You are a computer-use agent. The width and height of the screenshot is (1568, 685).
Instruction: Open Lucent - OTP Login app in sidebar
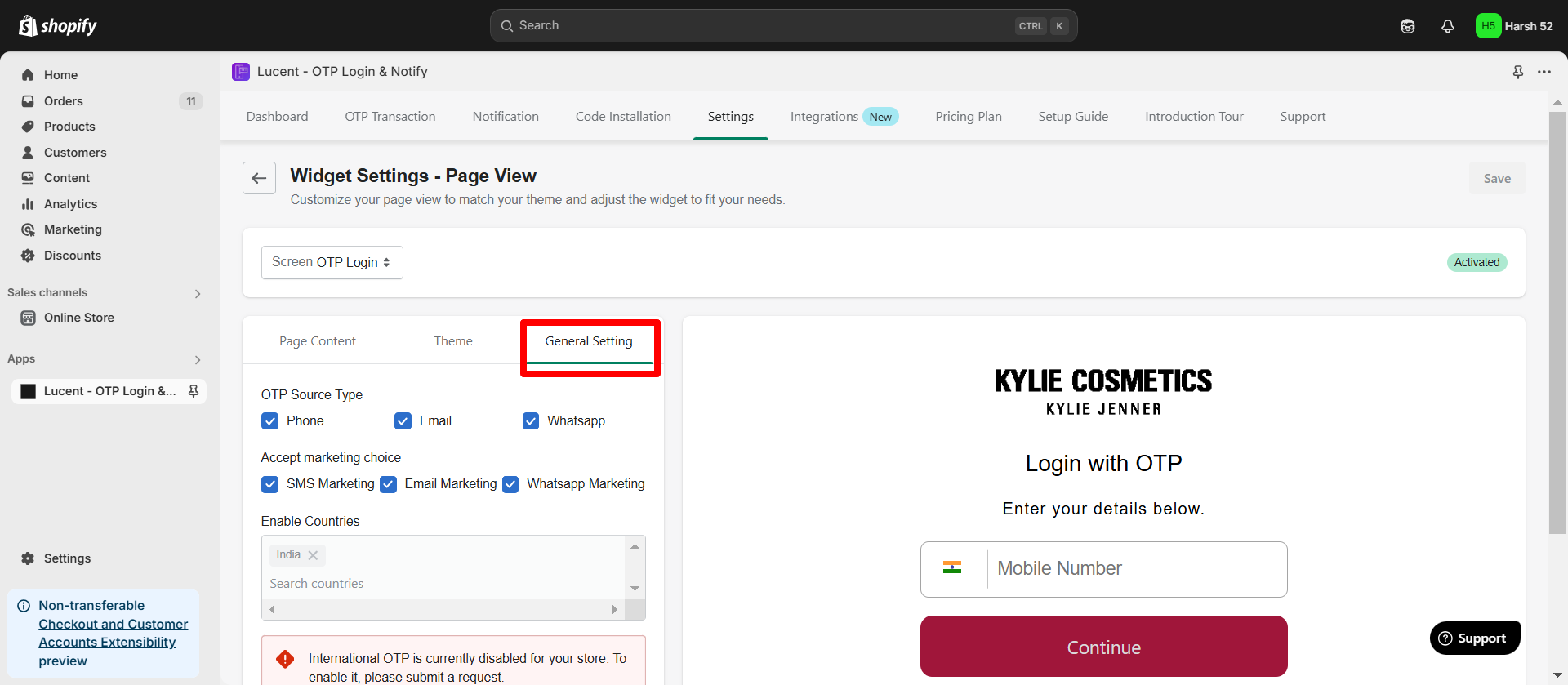109,391
